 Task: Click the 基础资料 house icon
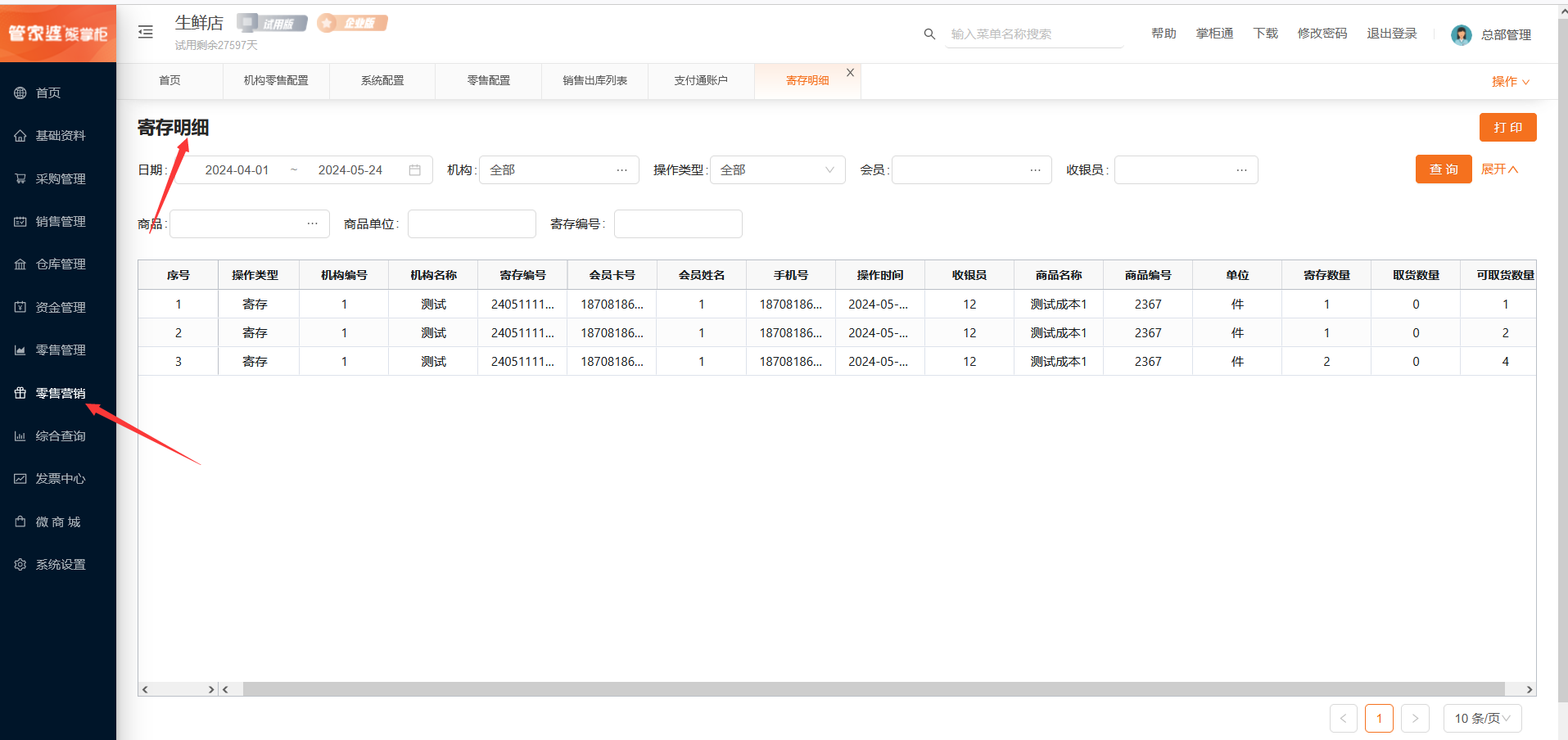point(20,136)
